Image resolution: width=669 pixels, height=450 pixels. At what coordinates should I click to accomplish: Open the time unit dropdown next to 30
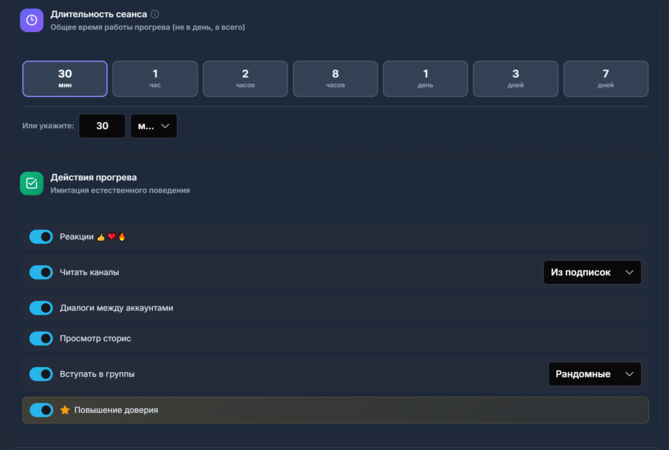[x=154, y=126]
